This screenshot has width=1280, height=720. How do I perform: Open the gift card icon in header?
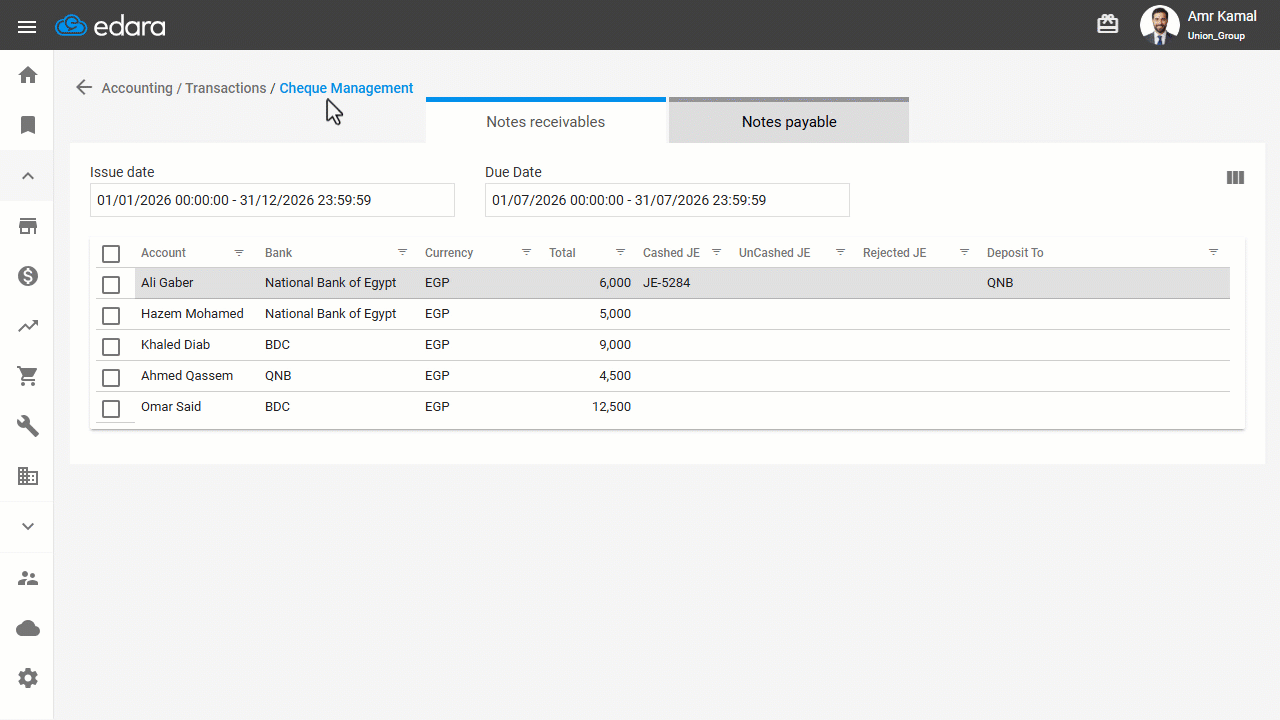pos(1108,25)
